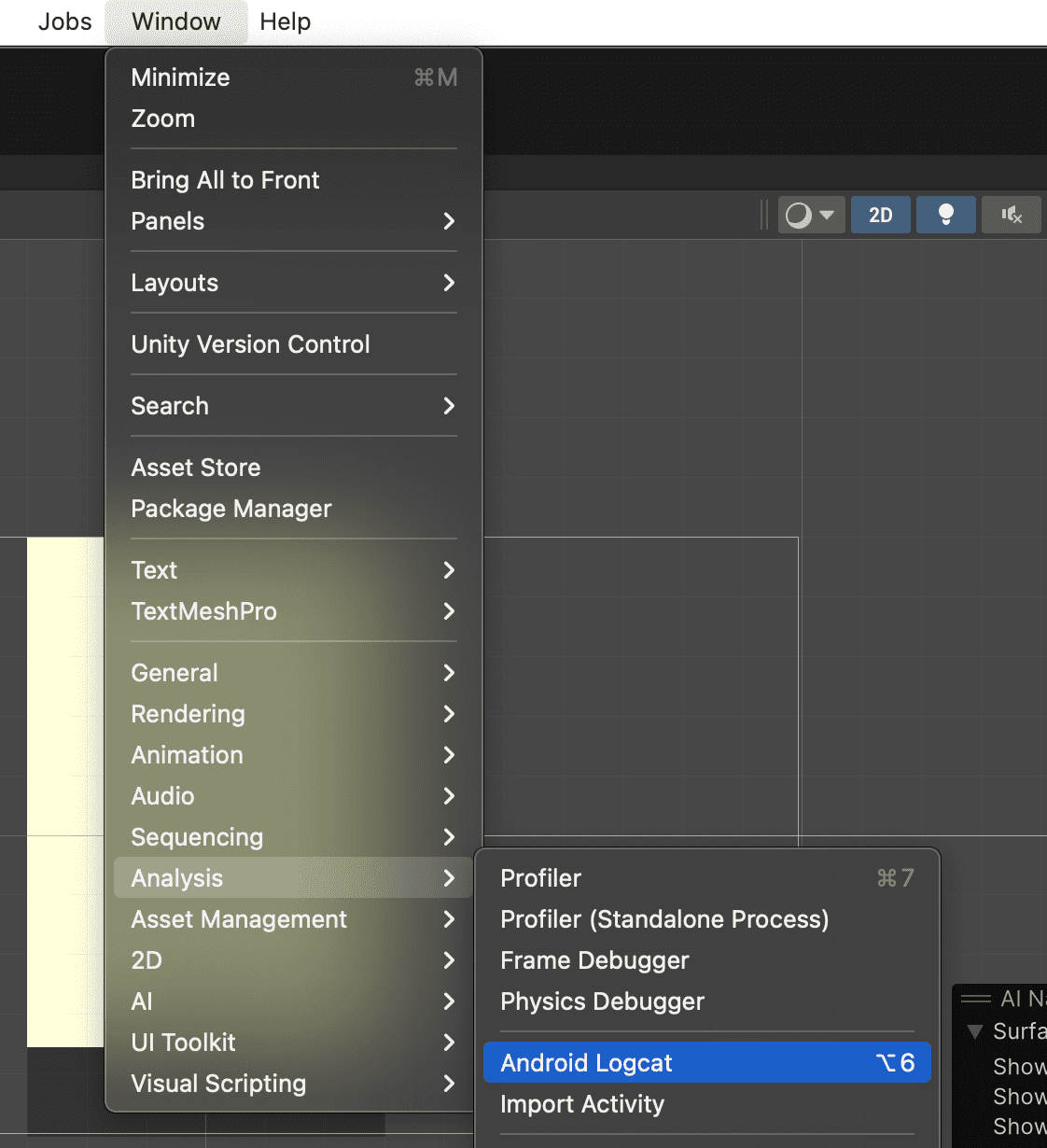The width and height of the screenshot is (1047, 1148).
Task: Expand the General submenu
Action: [294, 673]
